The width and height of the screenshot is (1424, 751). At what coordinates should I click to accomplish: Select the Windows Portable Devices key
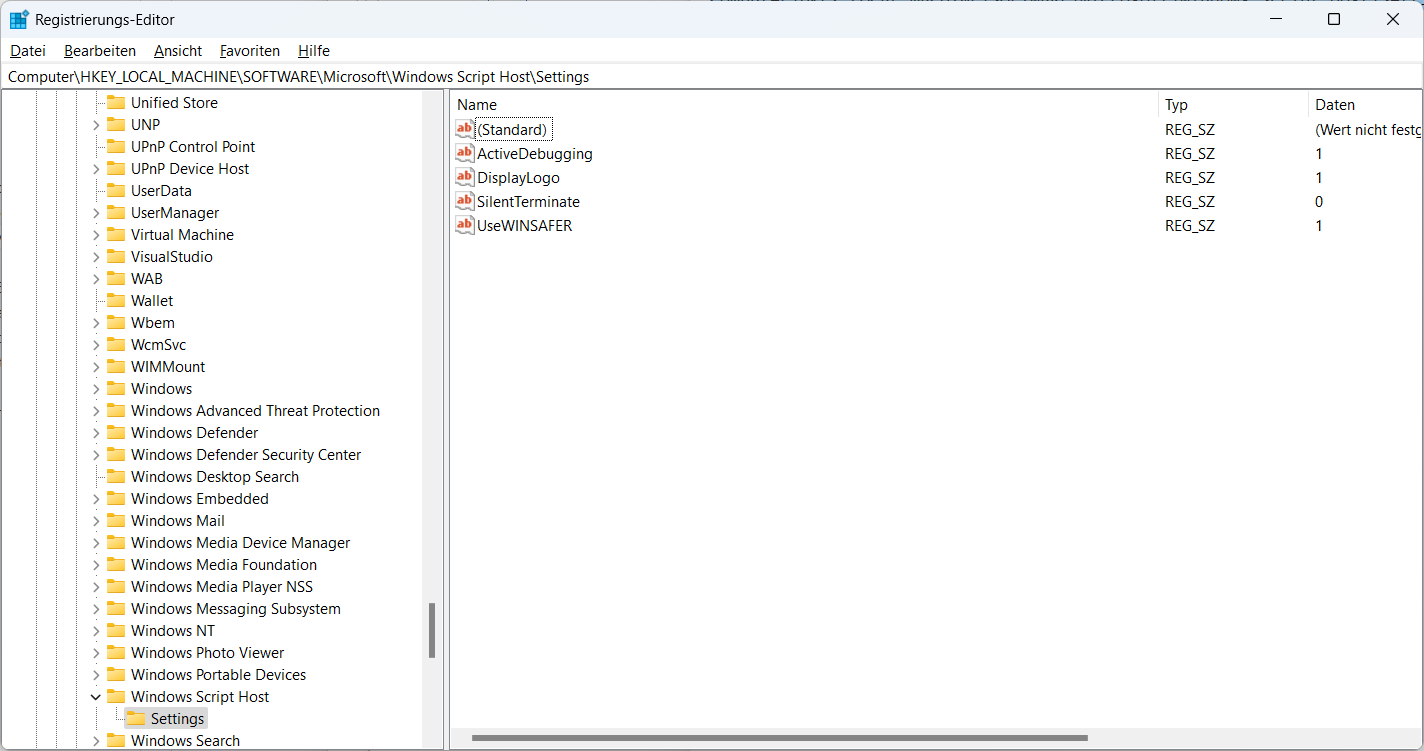pos(219,675)
